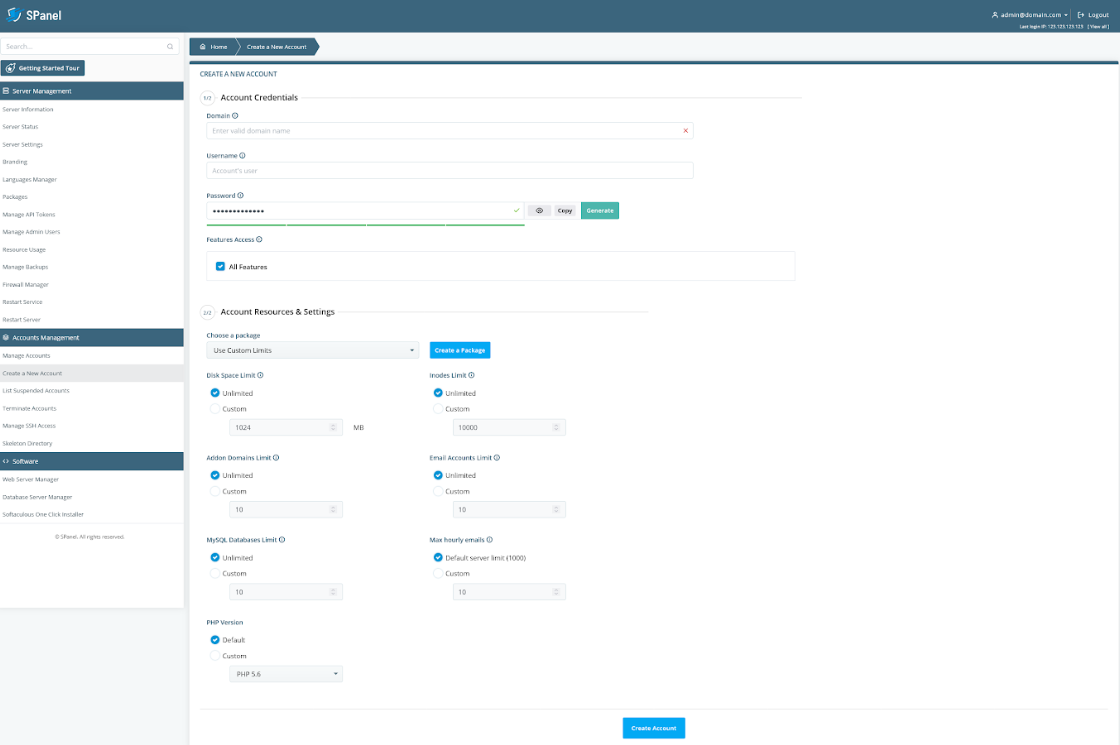Toggle the password visibility eye icon

point(539,210)
